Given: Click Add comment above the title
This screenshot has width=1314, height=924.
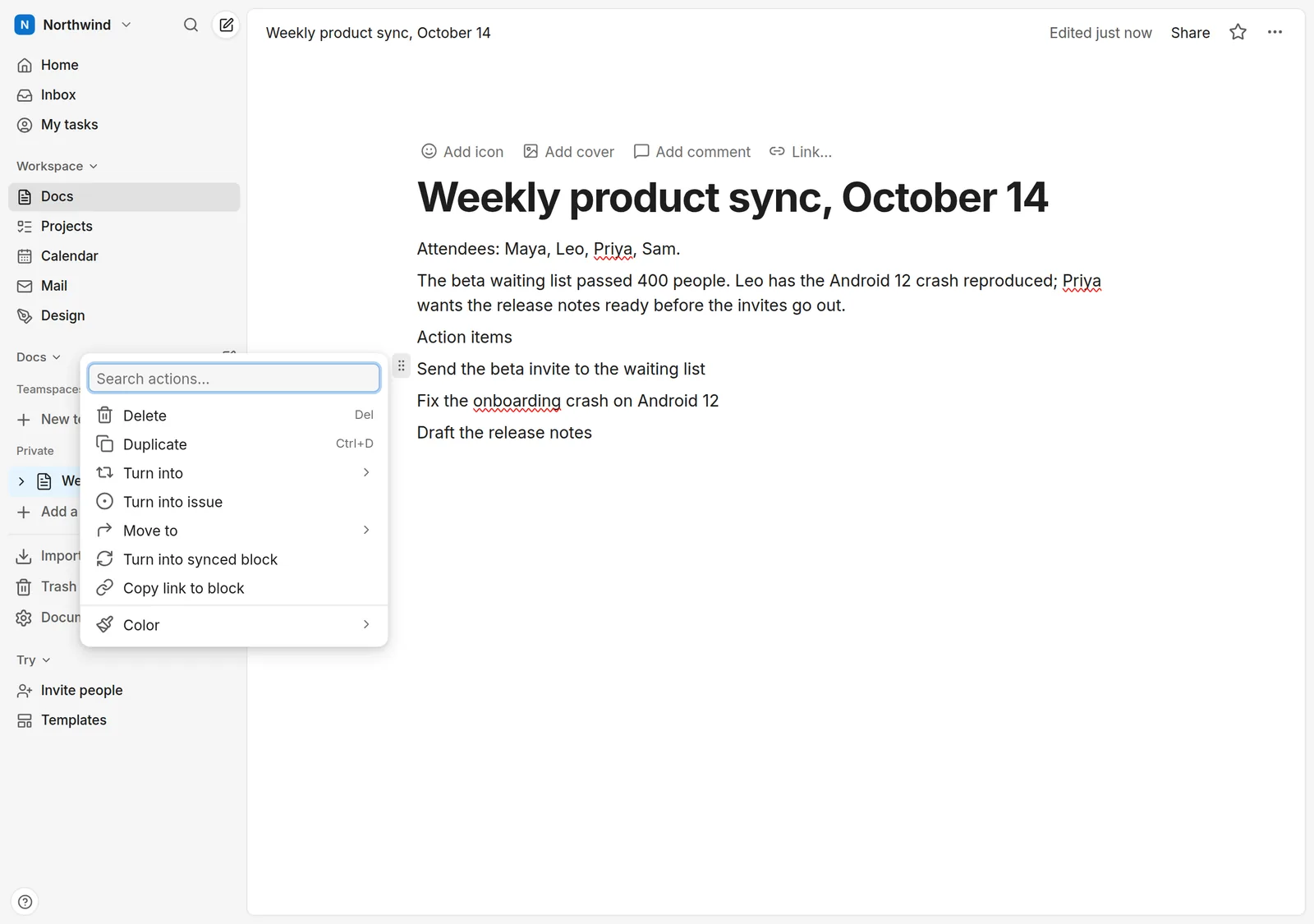Looking at the screenshot, I should click(692, 151).
